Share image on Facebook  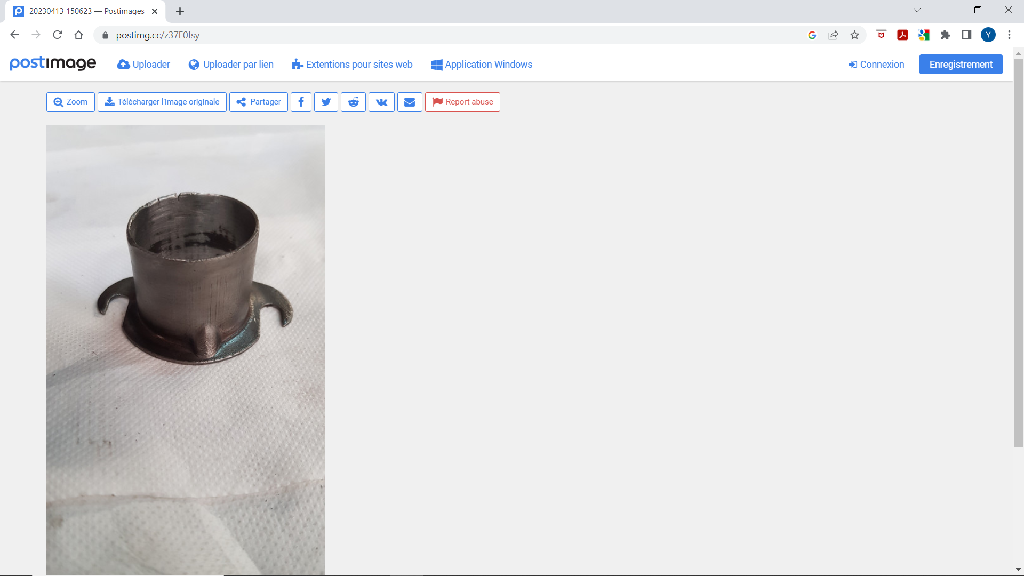[301, 102]
